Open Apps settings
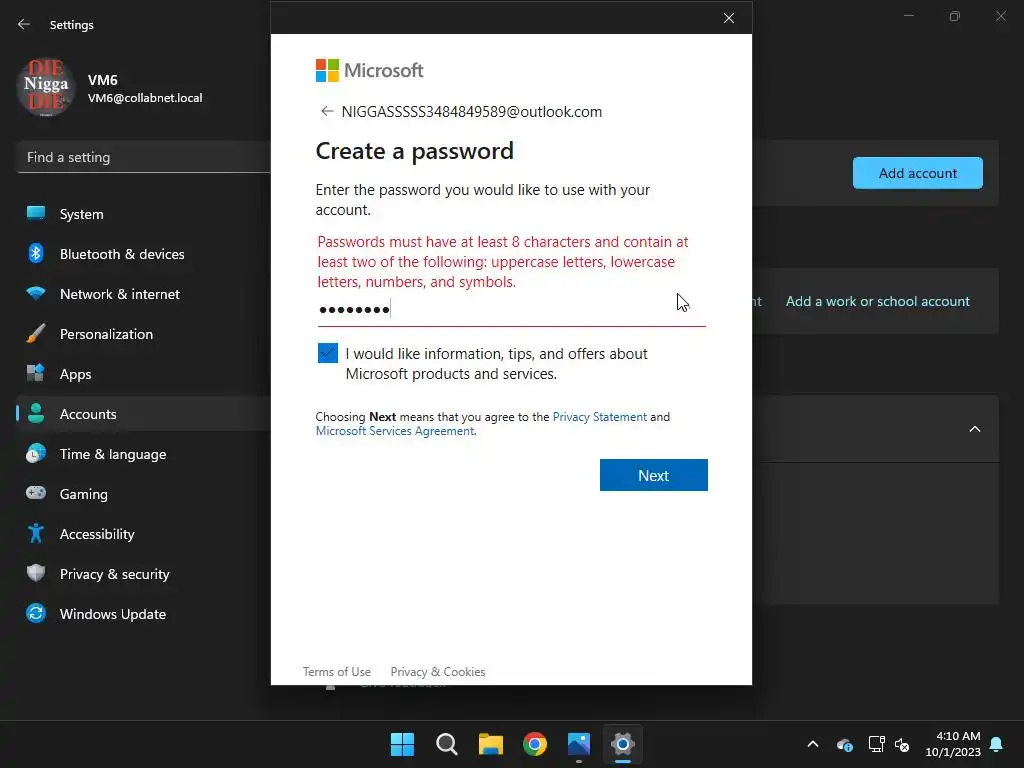 point(144,374)
